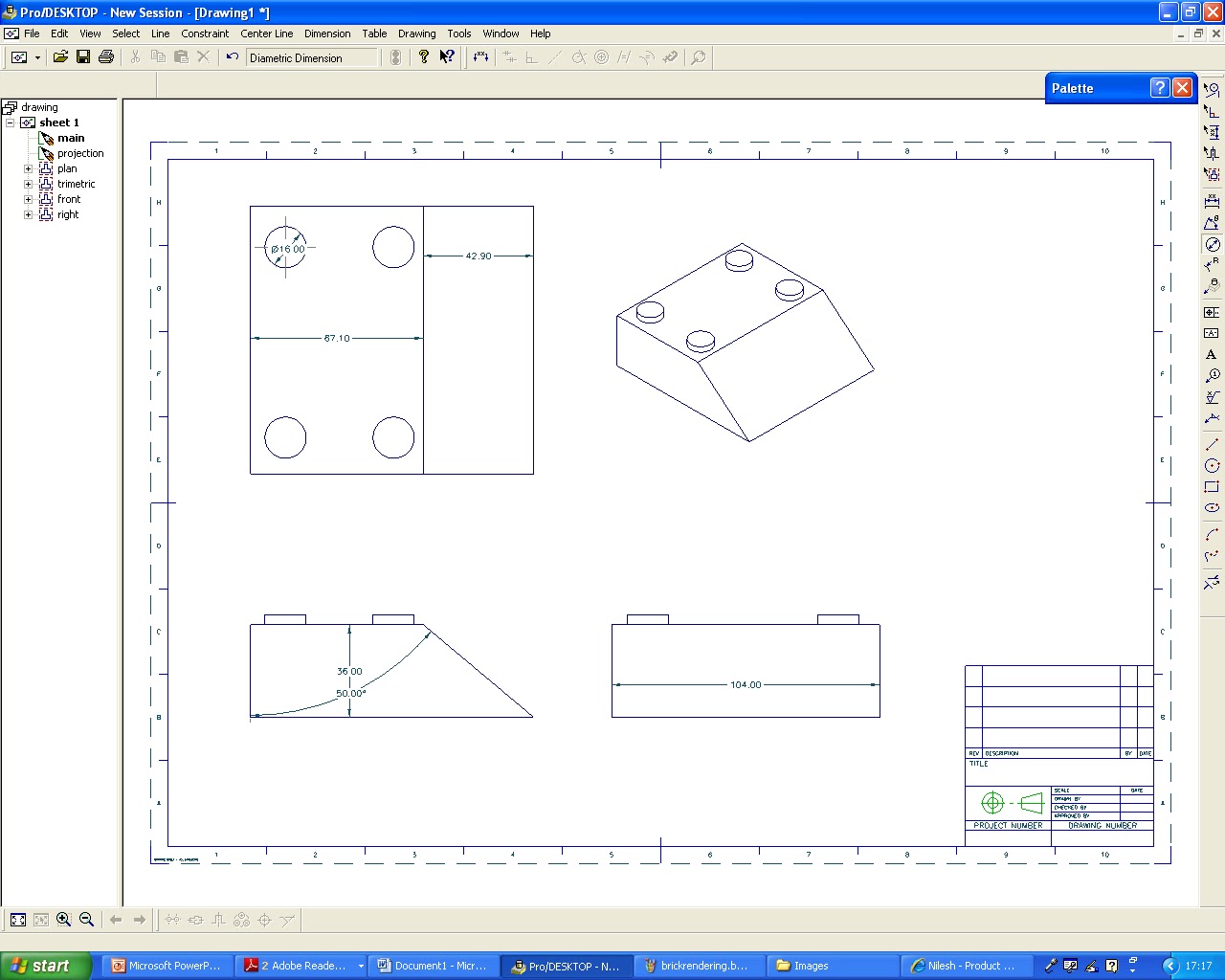Open the dimension style dropdown arrow
This screenshot has width=1225, height=980.
click(x=36, y=56)
